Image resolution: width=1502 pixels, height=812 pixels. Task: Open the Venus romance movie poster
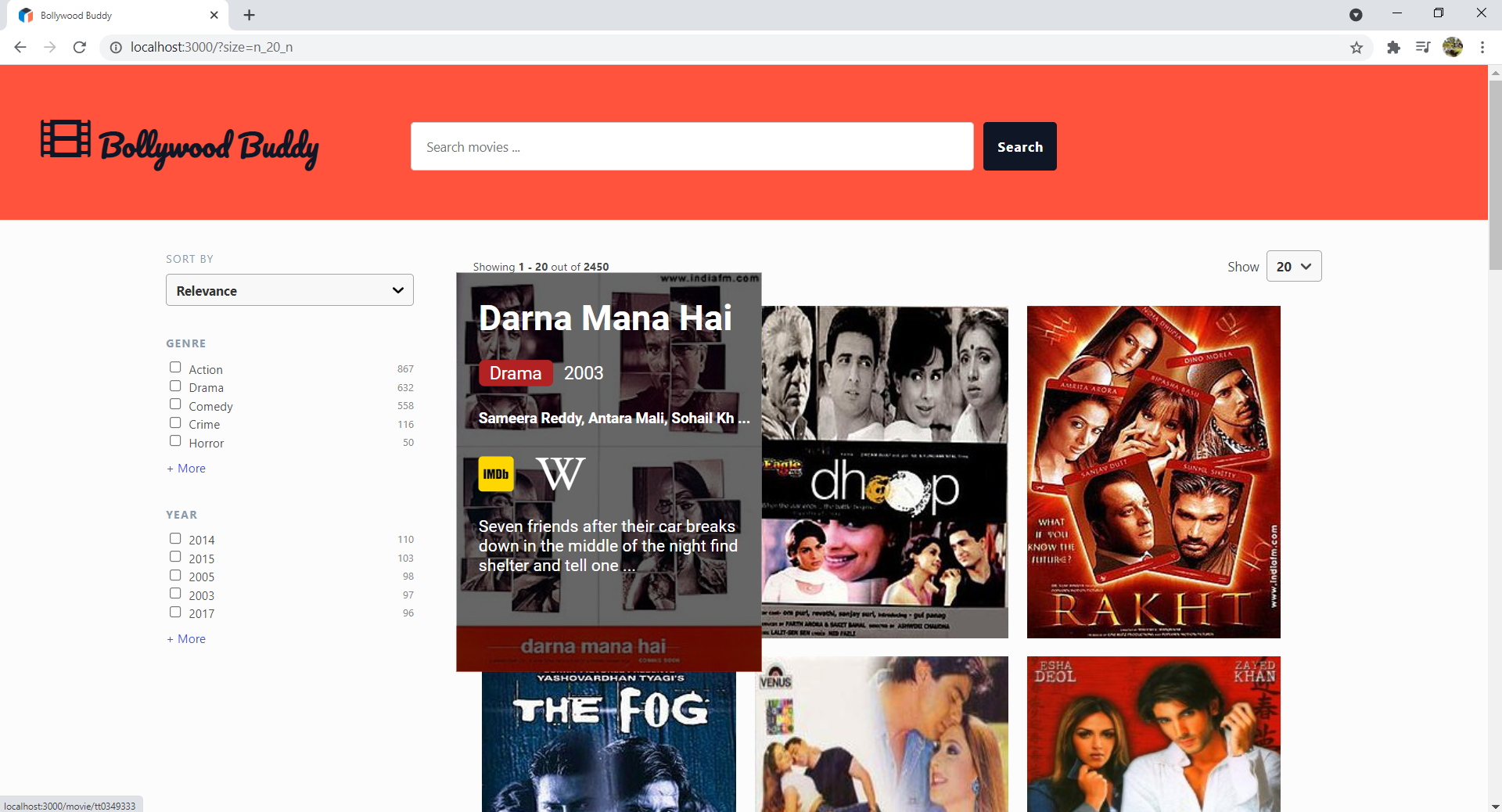click(x=881, y=734)
